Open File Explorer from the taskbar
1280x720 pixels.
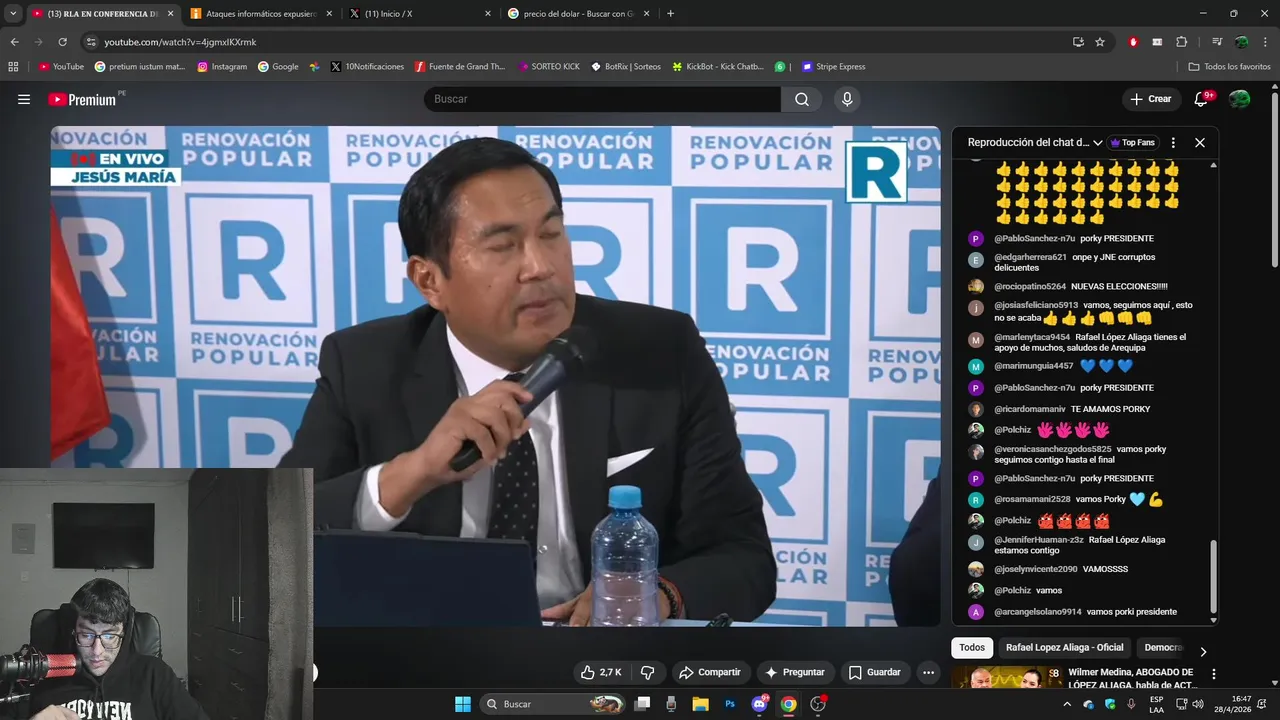[700, 704]
